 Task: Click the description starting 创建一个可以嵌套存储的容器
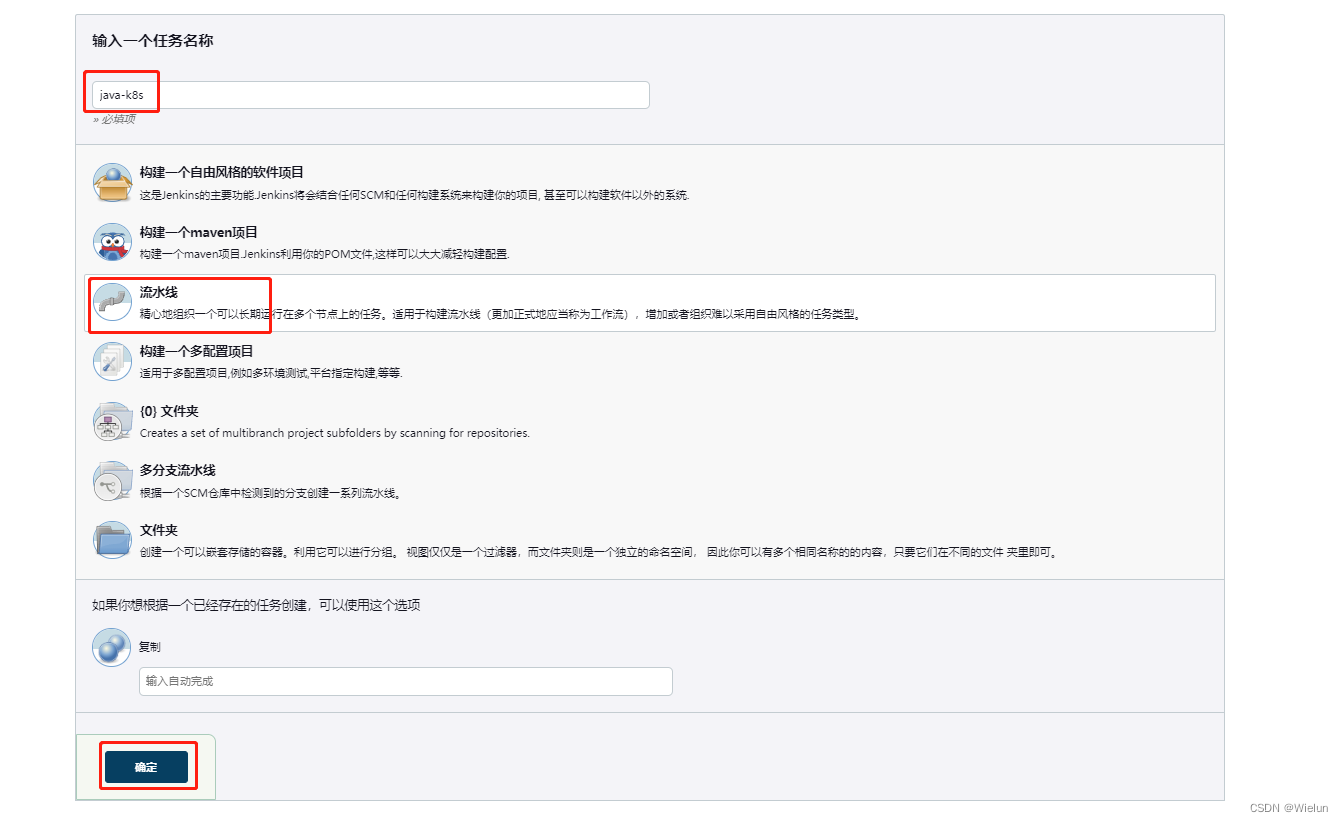(599, 552)
